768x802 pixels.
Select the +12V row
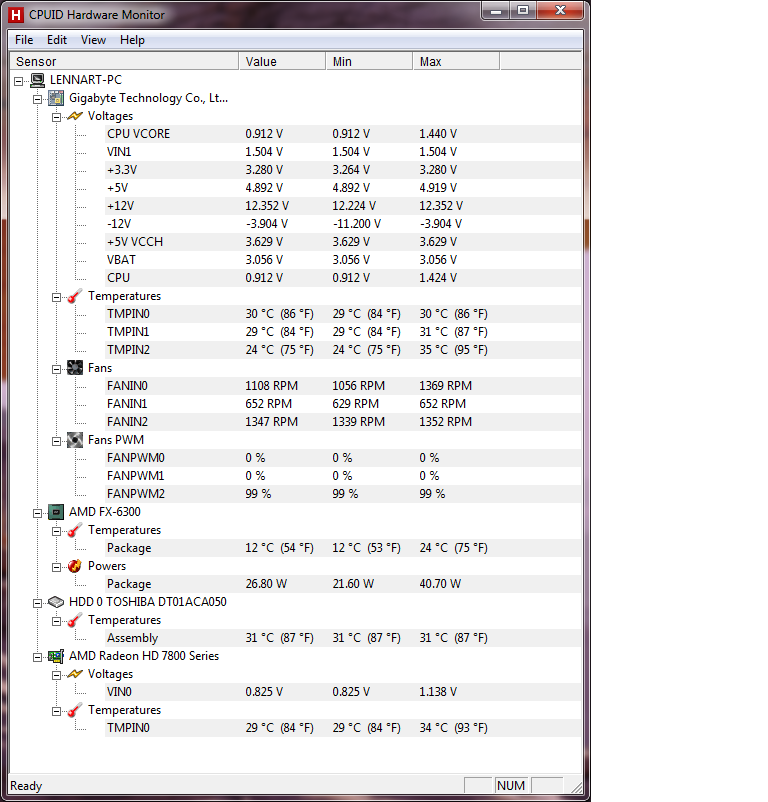(343, 206)
